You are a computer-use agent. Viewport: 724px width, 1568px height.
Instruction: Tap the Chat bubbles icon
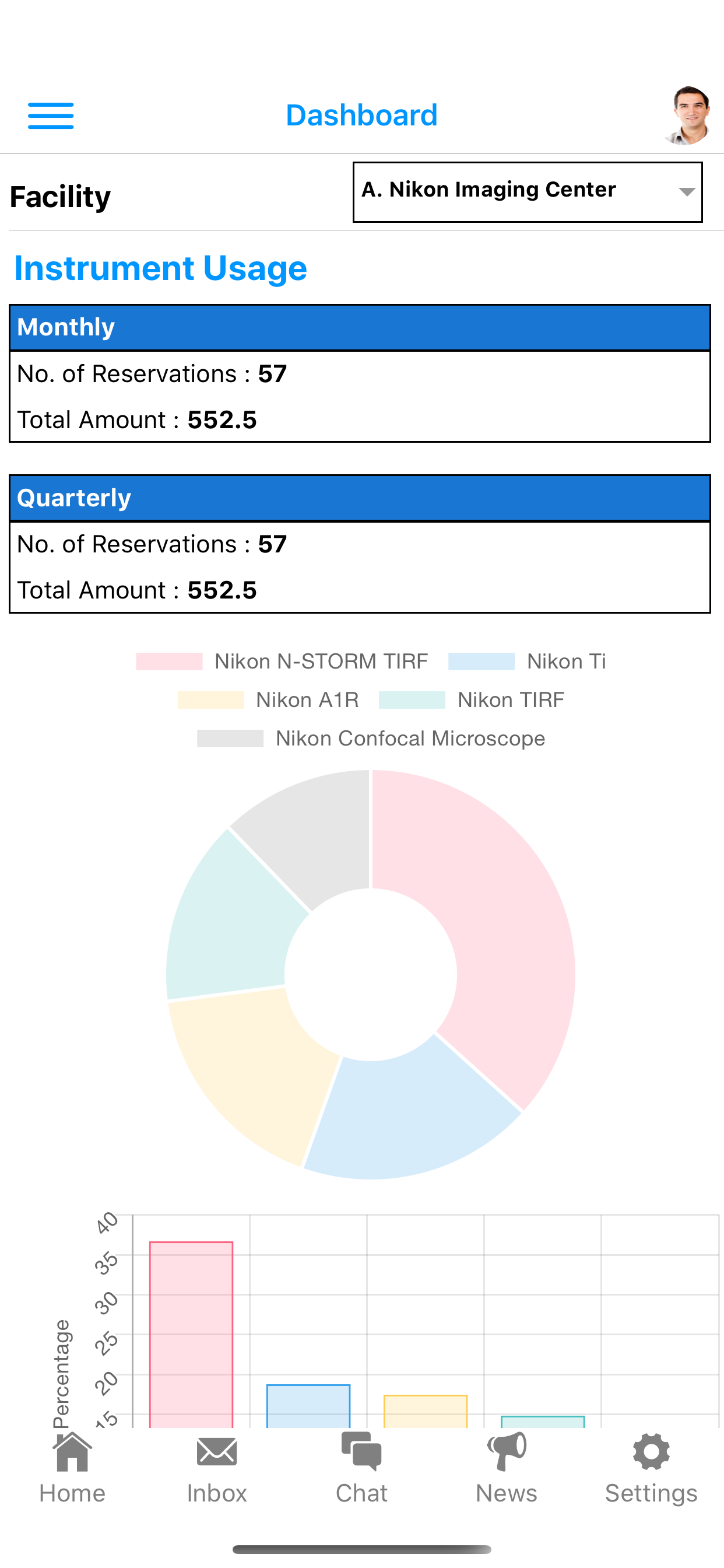tap(361, 1451)
